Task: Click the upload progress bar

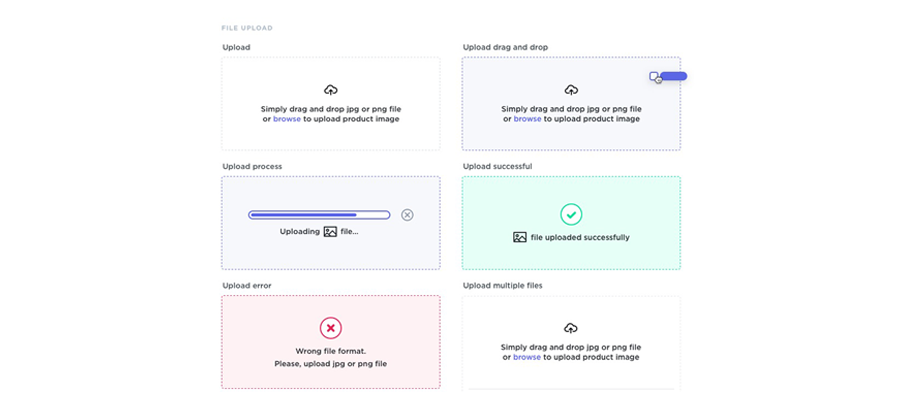Action: [x=319, y=215]
